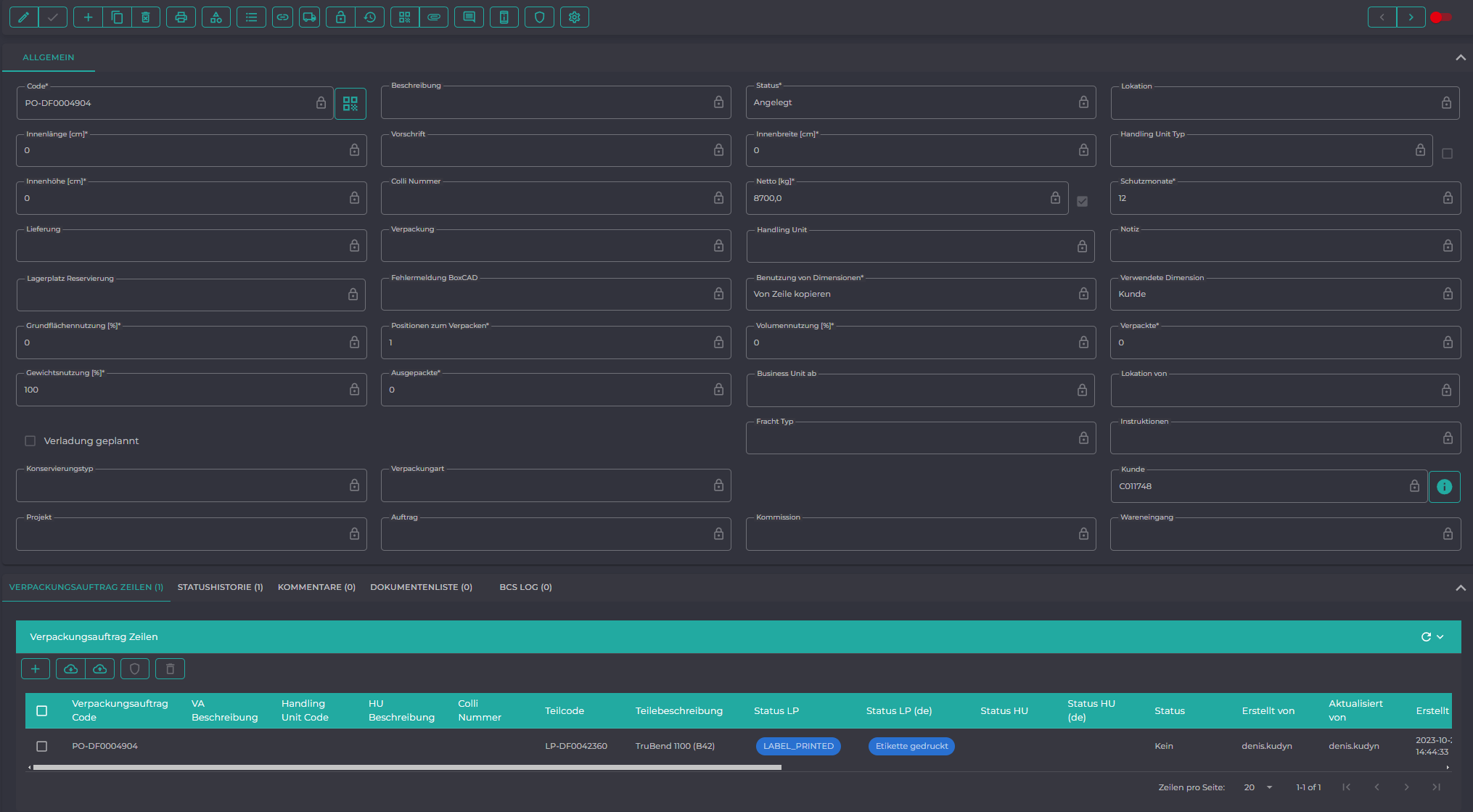Viewport: 1473px width, 812px height.
Task: Click the history clock icon
Action: coord(370,17)
